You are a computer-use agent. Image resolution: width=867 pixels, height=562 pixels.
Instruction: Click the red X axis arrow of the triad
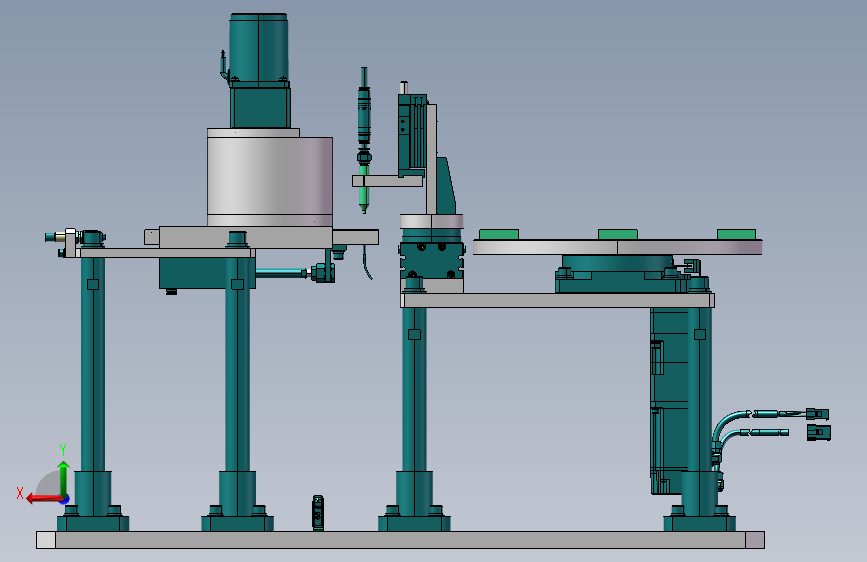(x=43, y=499)
